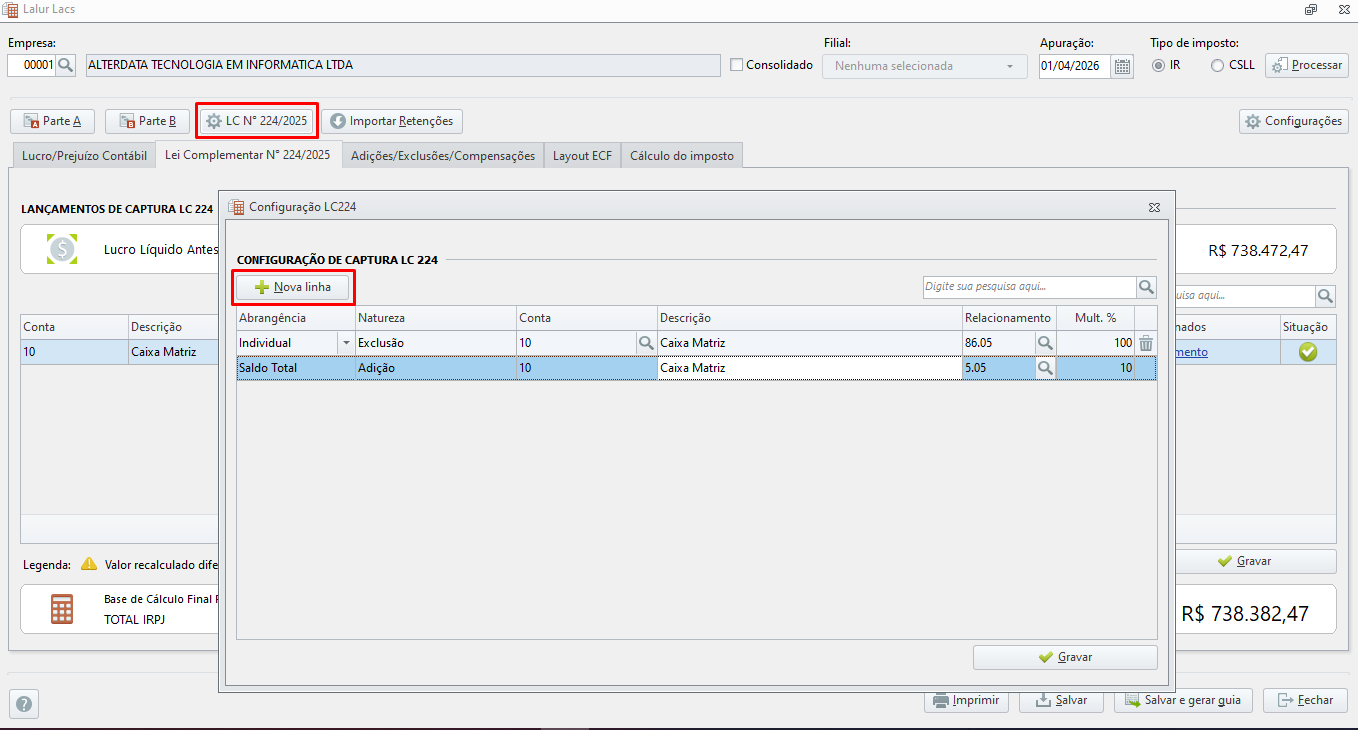The image size is (1358, 730).
Task: Click Relacionamento magnifier beside 5.05
Action: (x=1045, y=368)
